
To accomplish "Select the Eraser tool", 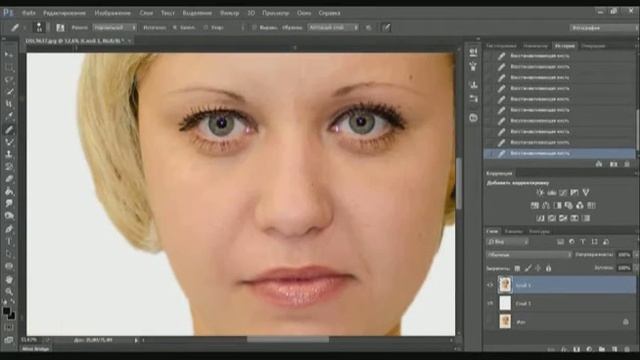I will tap(9, 179).
